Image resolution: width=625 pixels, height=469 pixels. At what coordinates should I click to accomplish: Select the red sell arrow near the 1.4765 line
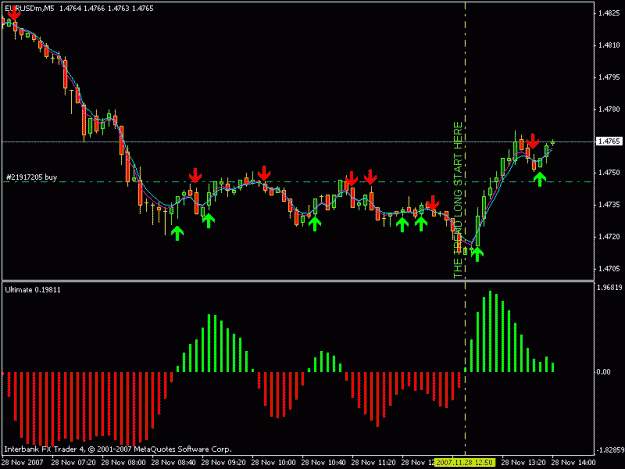pyautogui.click(x=533, y=141)
